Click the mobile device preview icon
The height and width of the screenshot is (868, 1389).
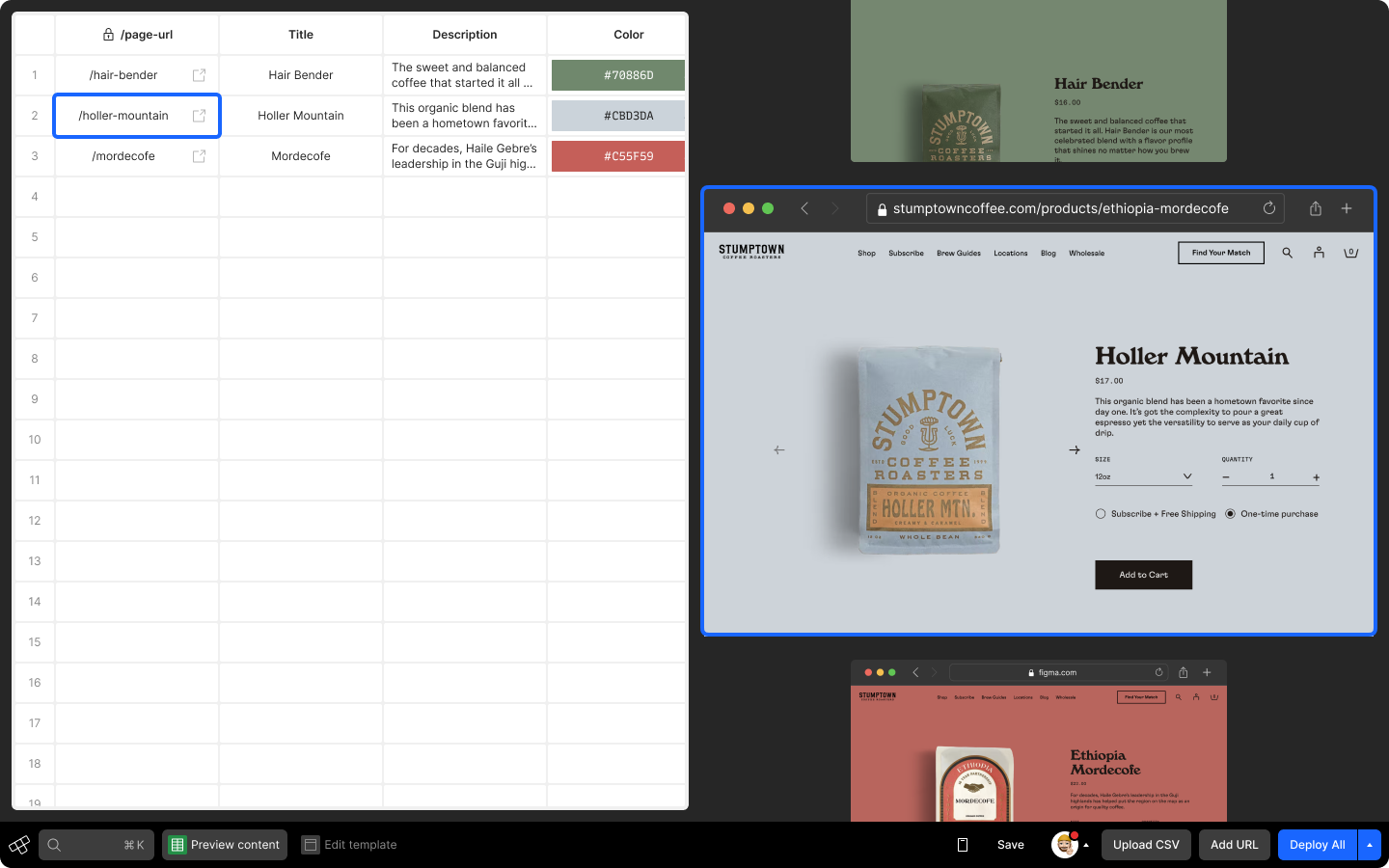(962, 845)
